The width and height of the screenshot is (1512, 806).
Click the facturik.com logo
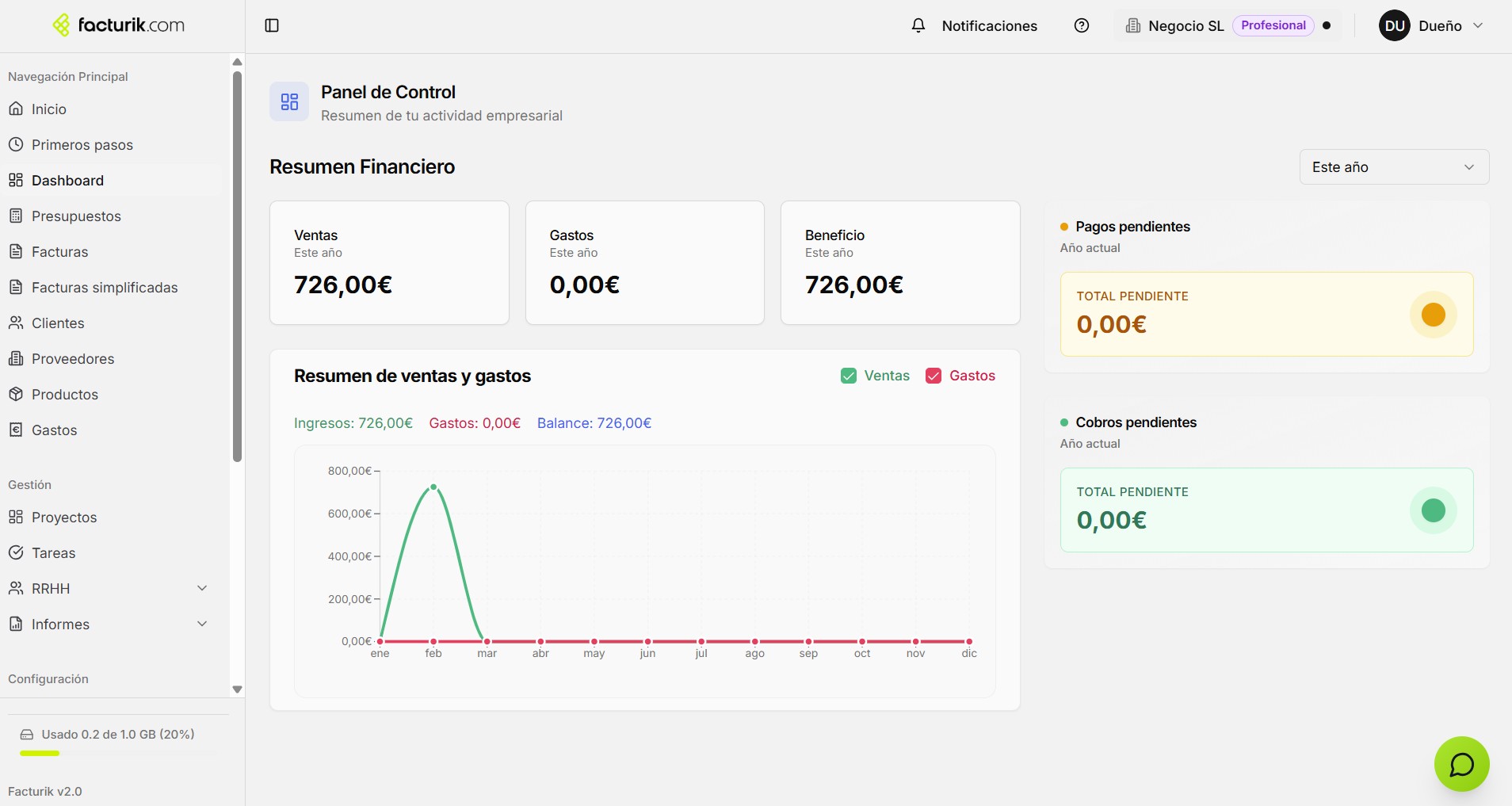(x=119, y=25)
